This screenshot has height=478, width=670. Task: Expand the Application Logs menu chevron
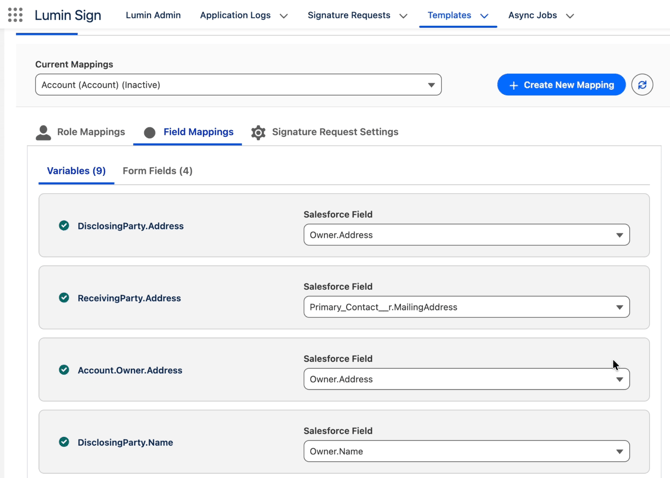pyautogui.click(x=284, y=16)
